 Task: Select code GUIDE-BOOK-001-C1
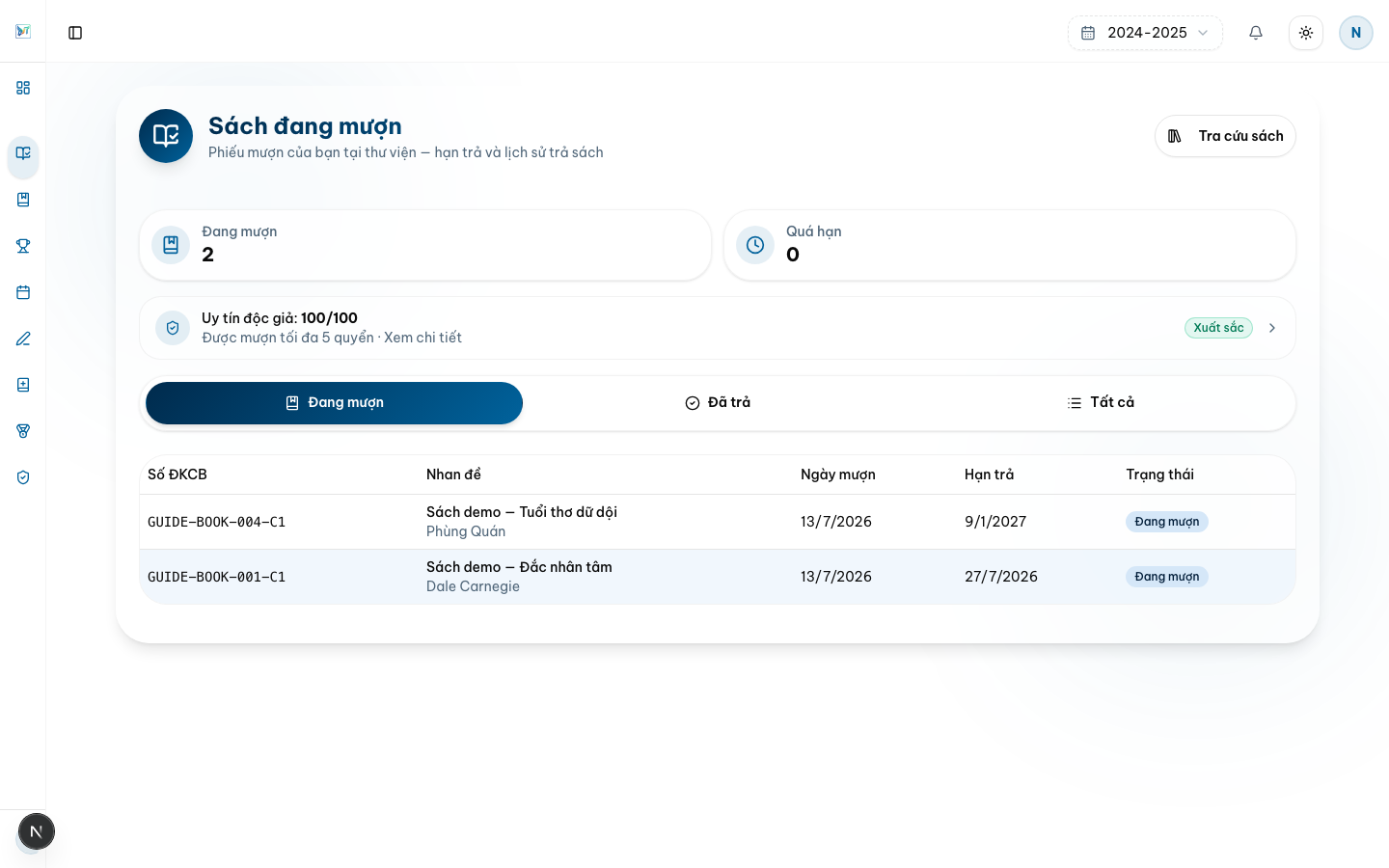216,577
